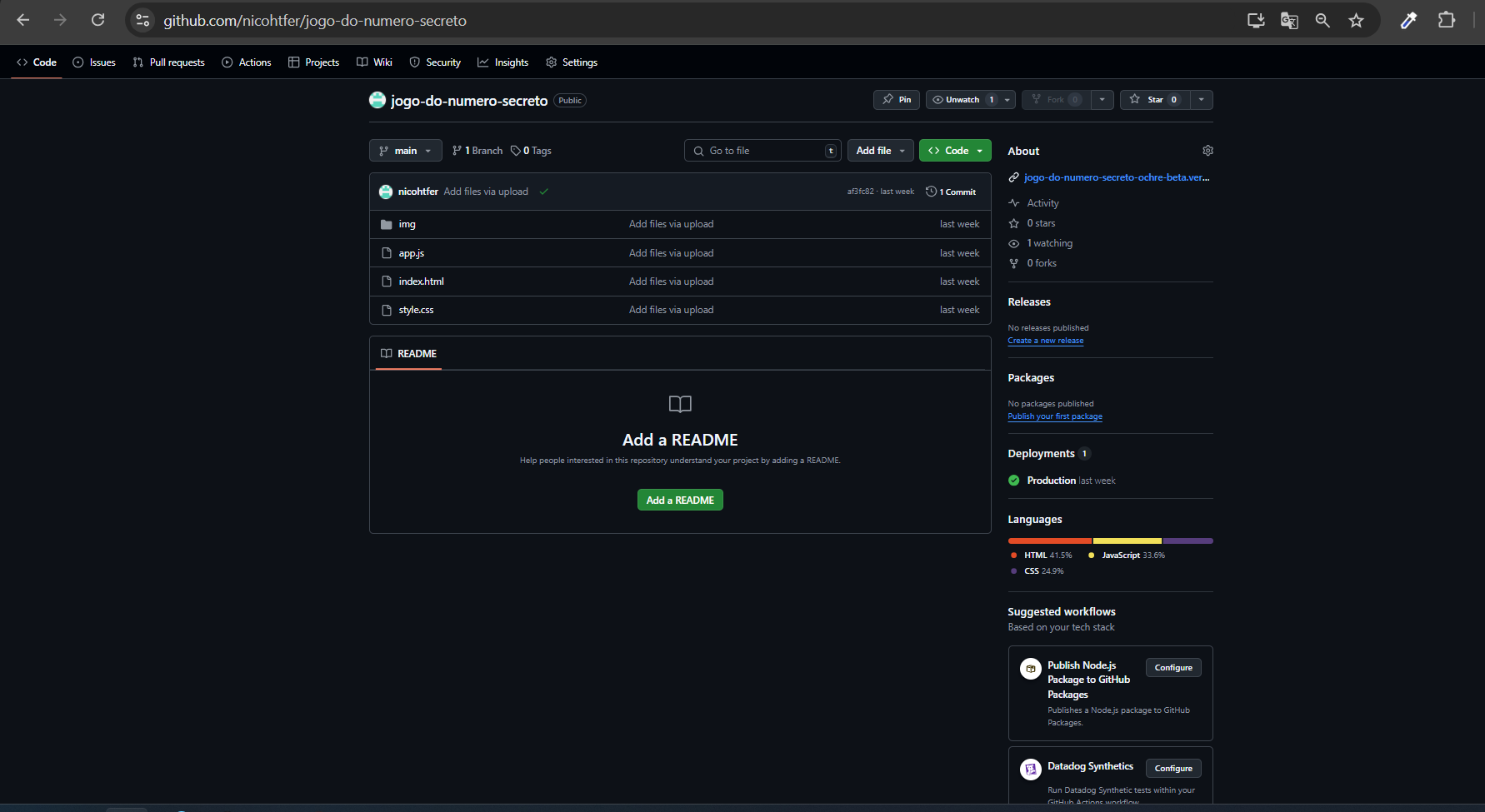This screenshot has width=1485, height=812.
Task: Click the Publish Node.js workflow icon
Action: coord(1031,669)
